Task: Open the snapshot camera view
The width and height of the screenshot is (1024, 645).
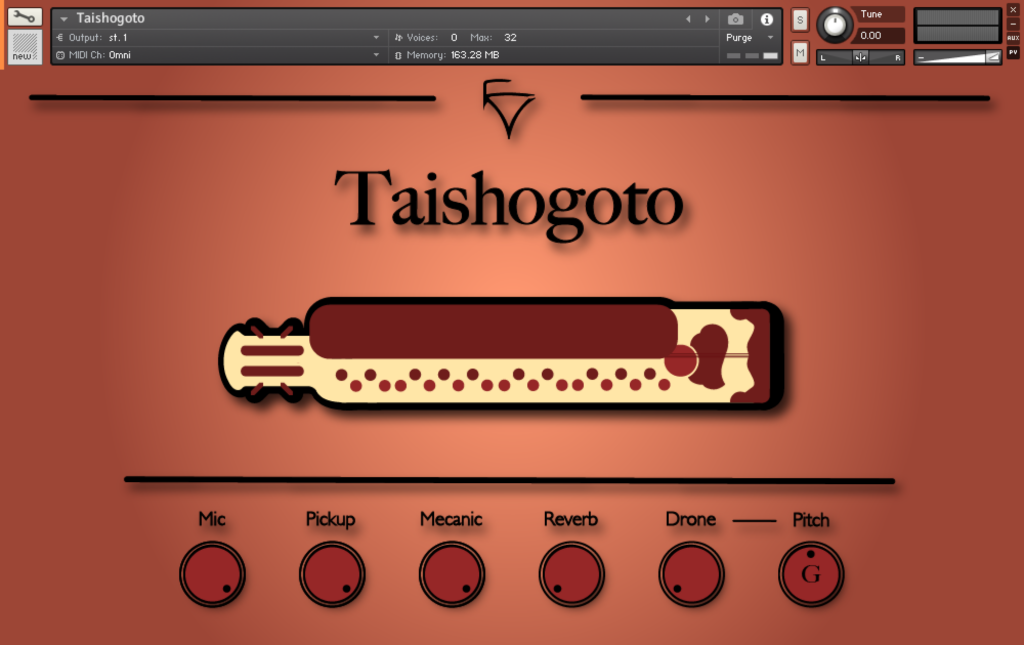Action: pos(735,19)
